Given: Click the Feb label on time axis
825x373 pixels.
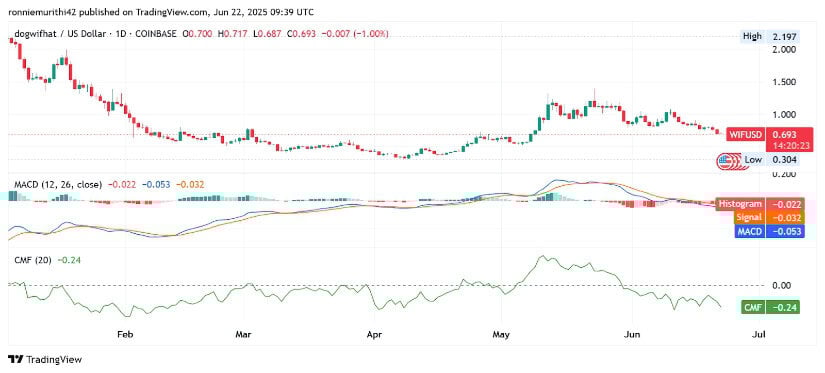Looking at the screenshot, I should pyautogui.click(x=124, y=334).
